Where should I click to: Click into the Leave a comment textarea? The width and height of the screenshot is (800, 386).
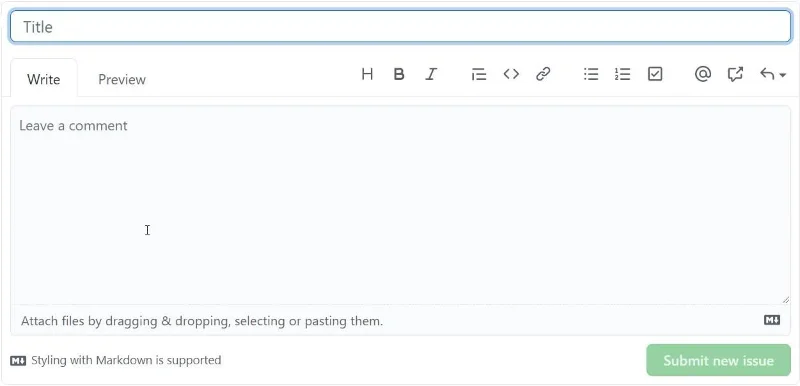(401, 205)
